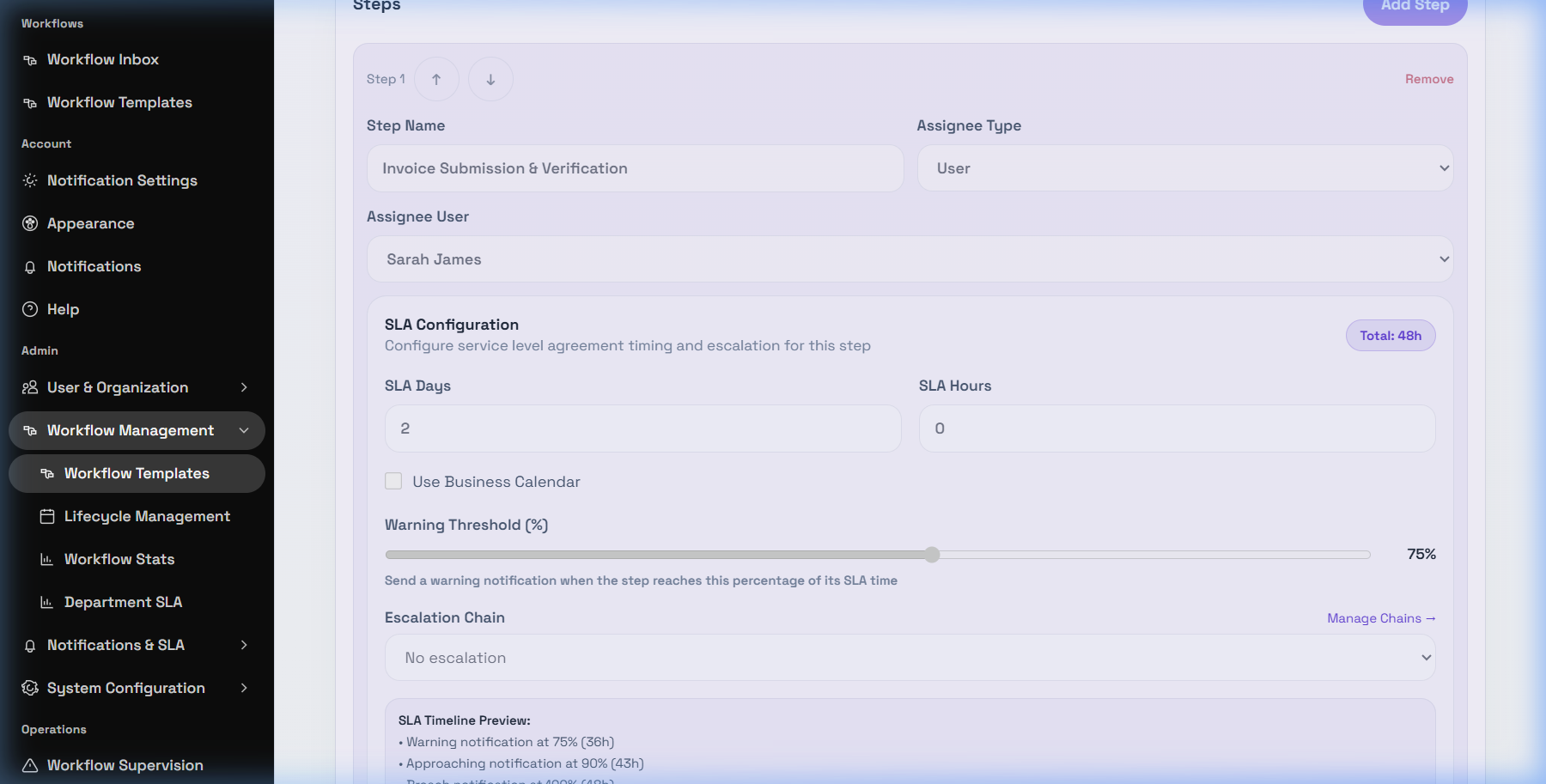The image size is (1546, 784).
Task: Move Step 1 down with arrow button
Action: click(x=490, y=79)
